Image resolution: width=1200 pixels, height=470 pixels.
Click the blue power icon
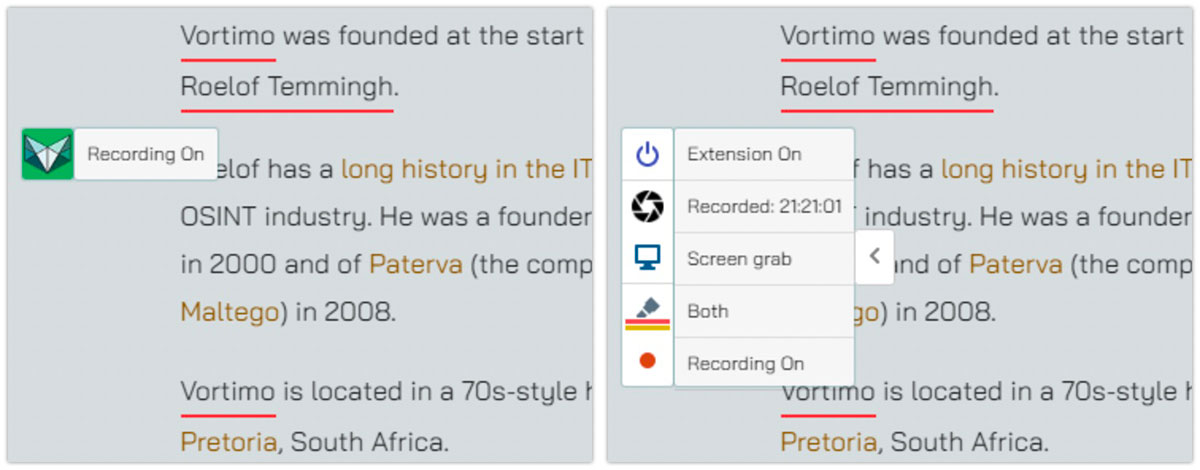click(647, 154)
